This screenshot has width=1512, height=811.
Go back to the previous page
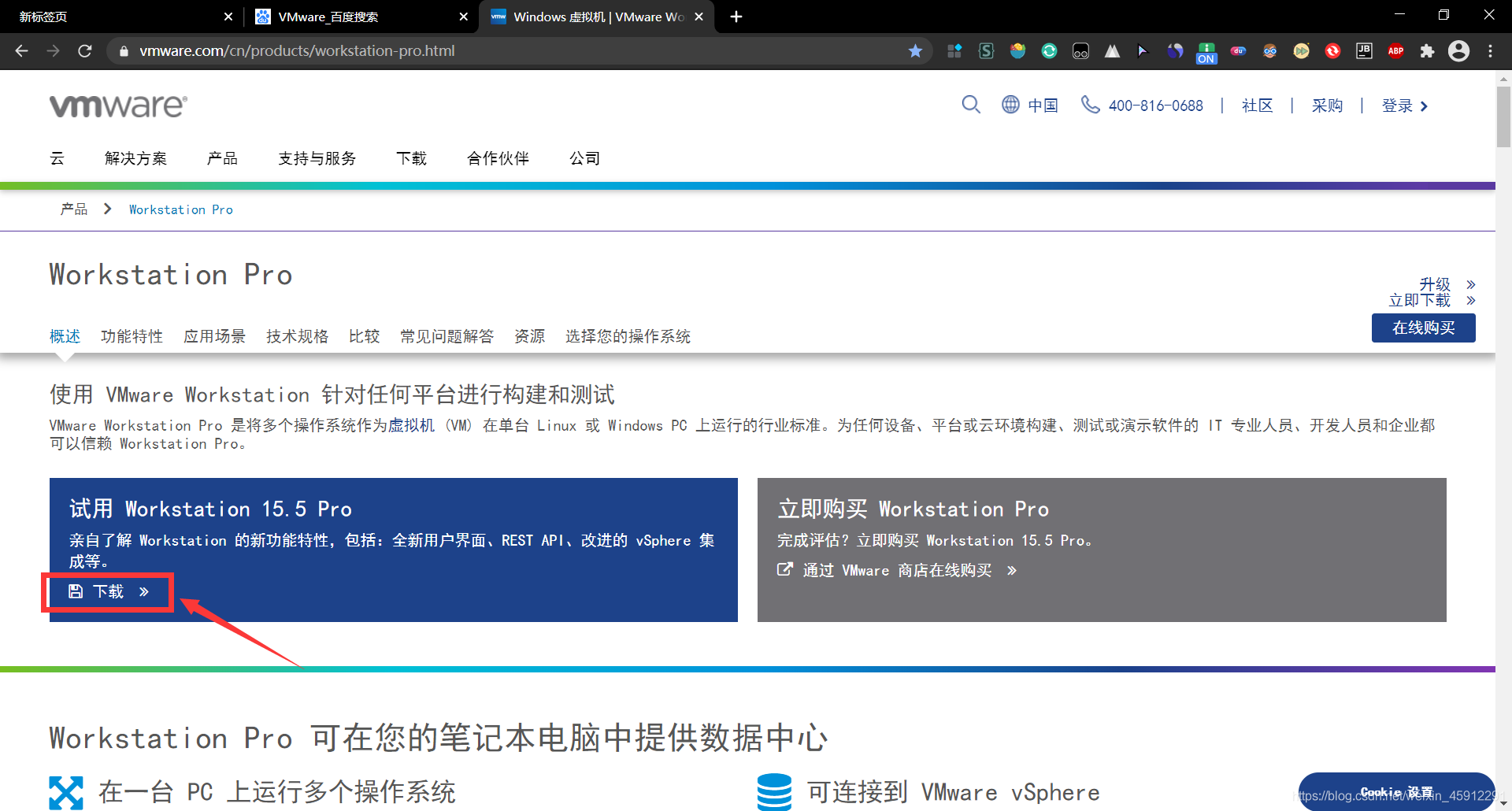(x=22, y=51)
